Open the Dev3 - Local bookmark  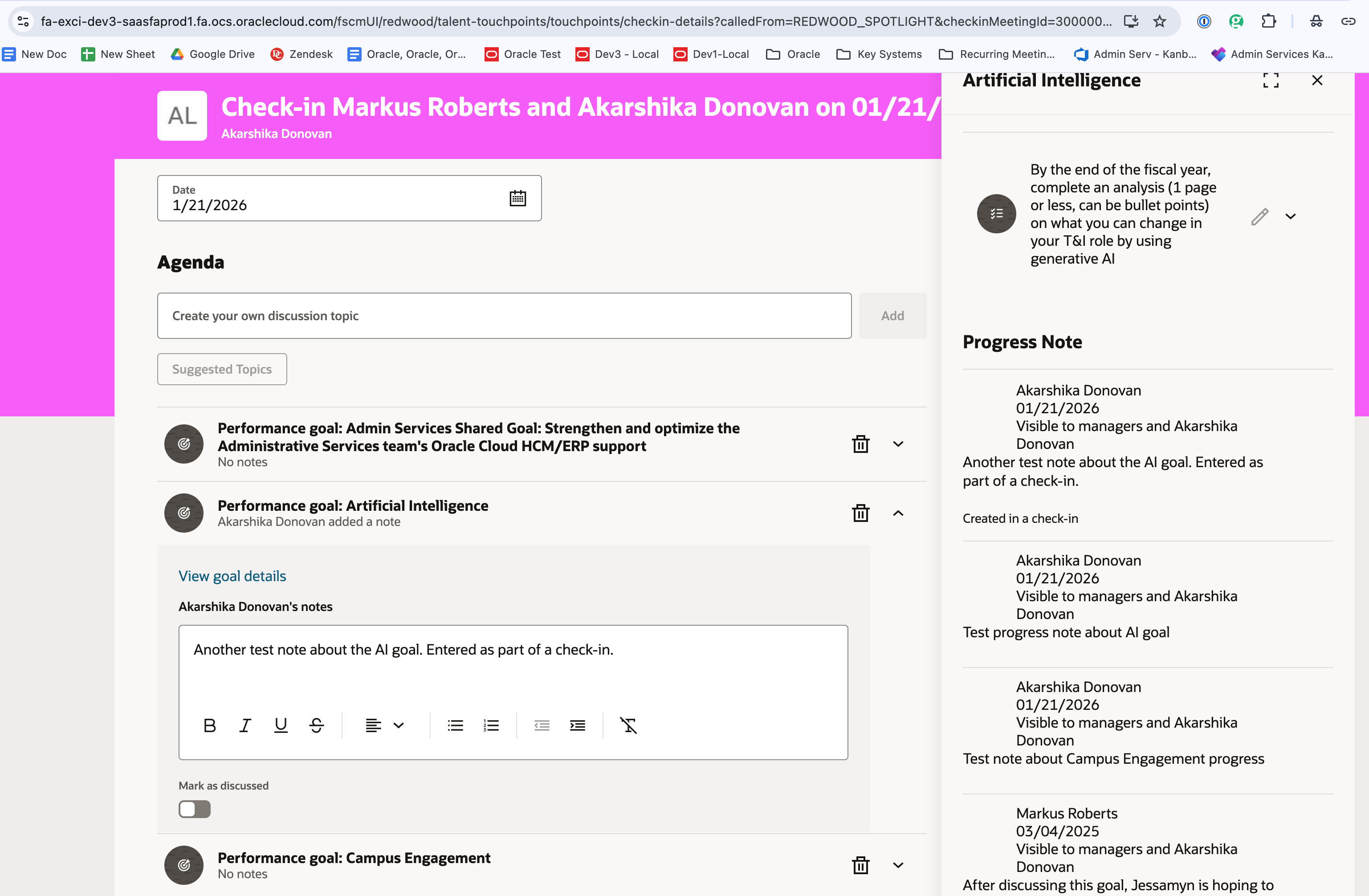[x=617, y=54]
